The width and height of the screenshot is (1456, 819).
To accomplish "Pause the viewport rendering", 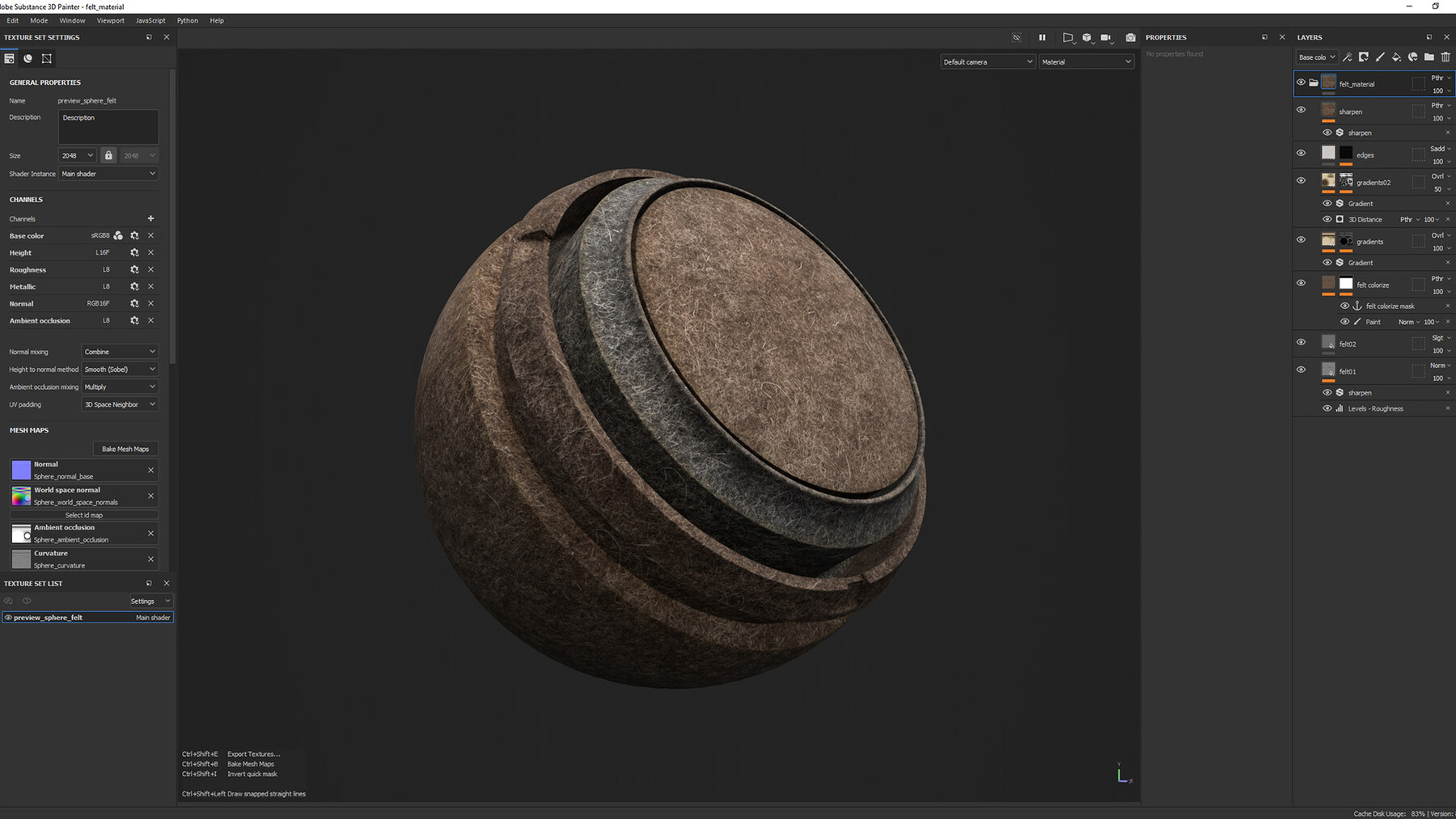I will [x=1042, y=37].
